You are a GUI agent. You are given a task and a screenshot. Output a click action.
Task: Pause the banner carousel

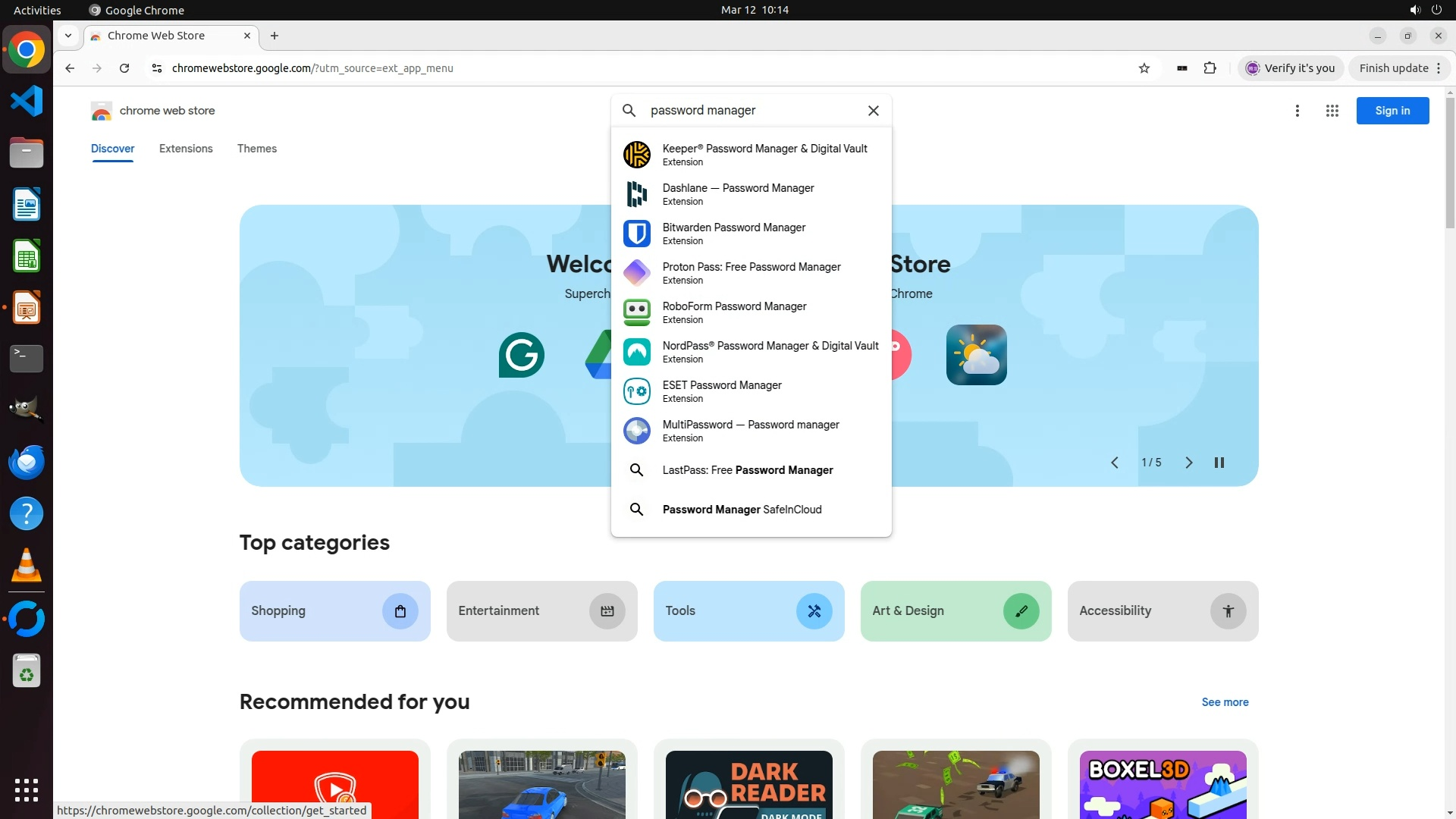pos(1219,463)
